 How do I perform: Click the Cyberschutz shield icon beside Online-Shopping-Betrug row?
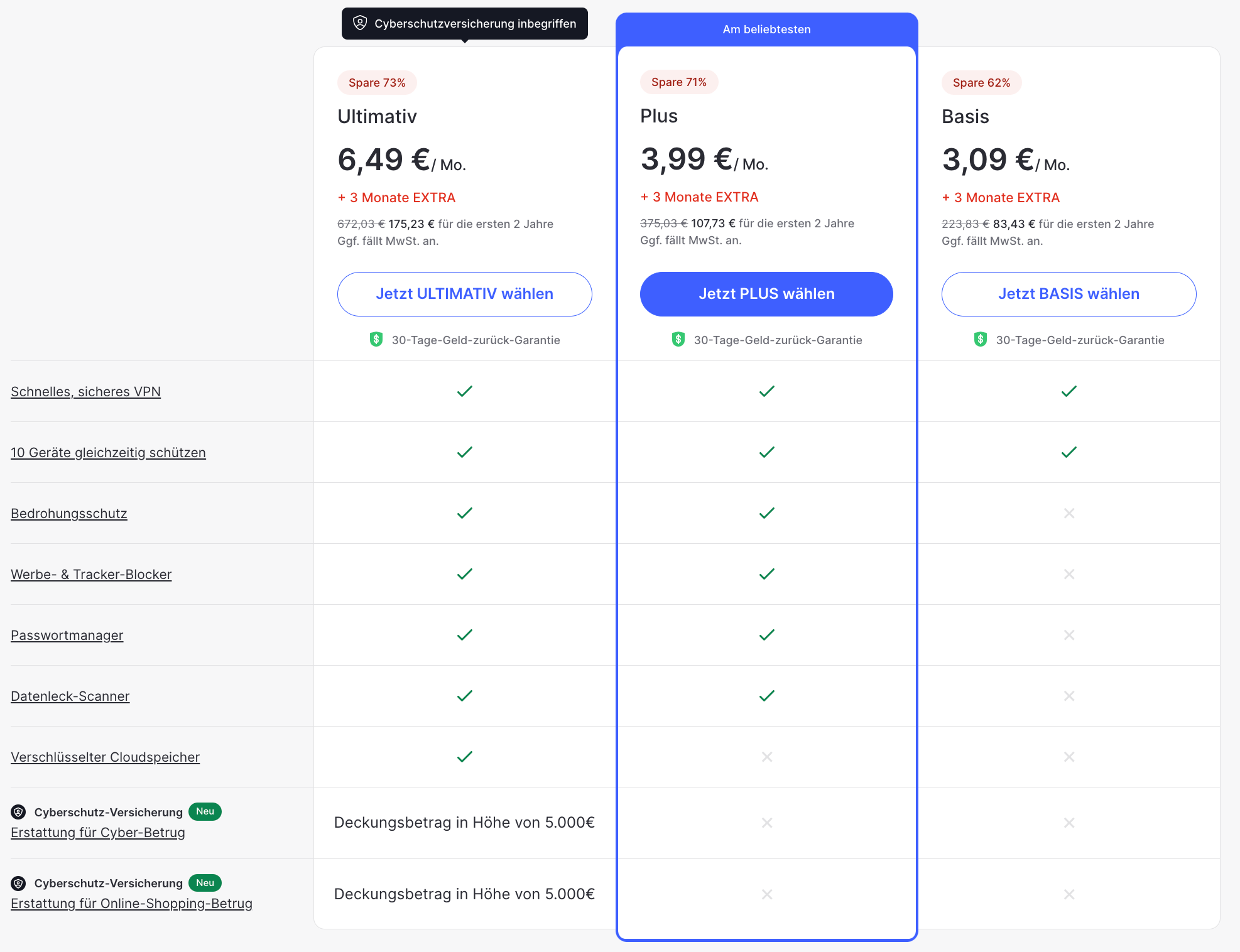click(x=19, y=884)
